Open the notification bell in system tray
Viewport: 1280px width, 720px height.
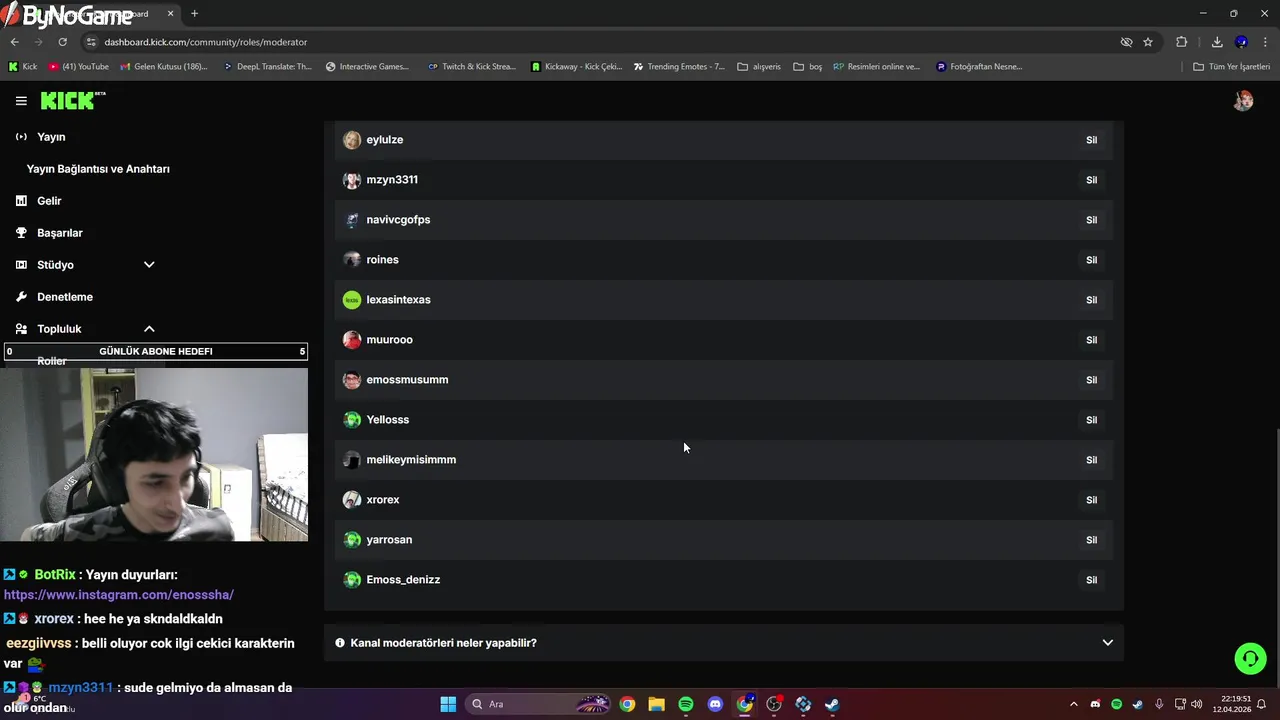[x=1262, y=704]
